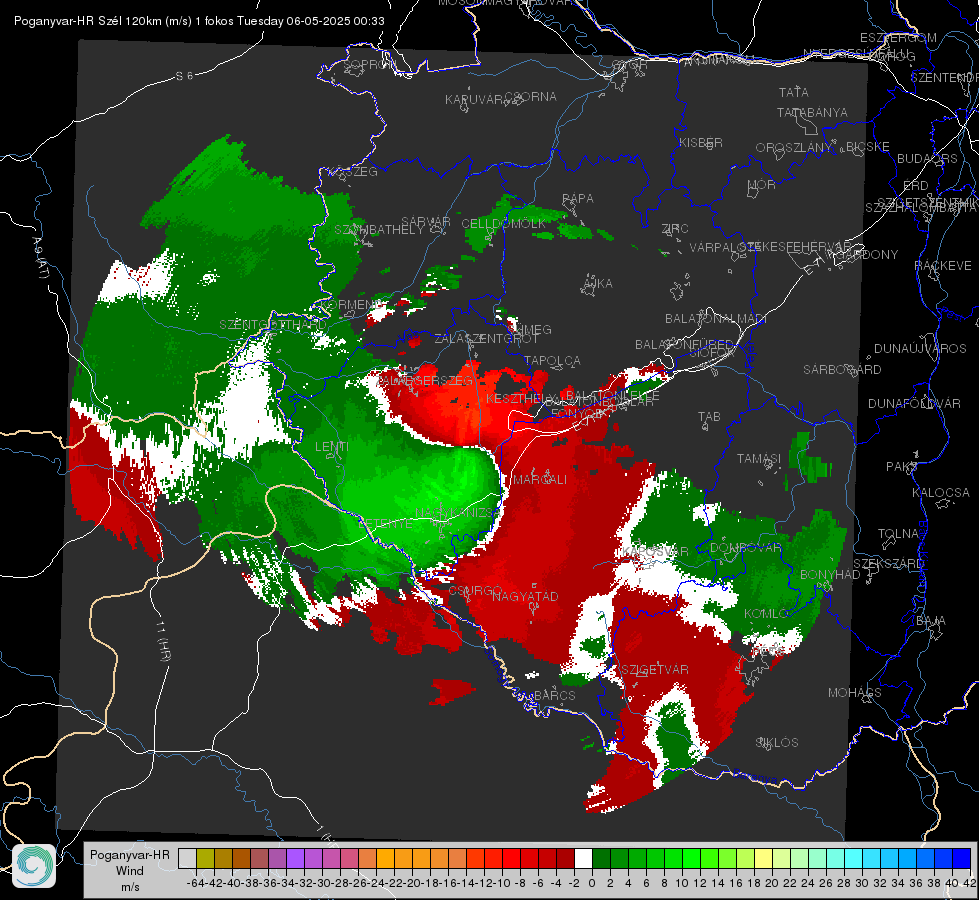Click the PAPA city label
Viewport: 979px width, 900px height.
(578, 199)
